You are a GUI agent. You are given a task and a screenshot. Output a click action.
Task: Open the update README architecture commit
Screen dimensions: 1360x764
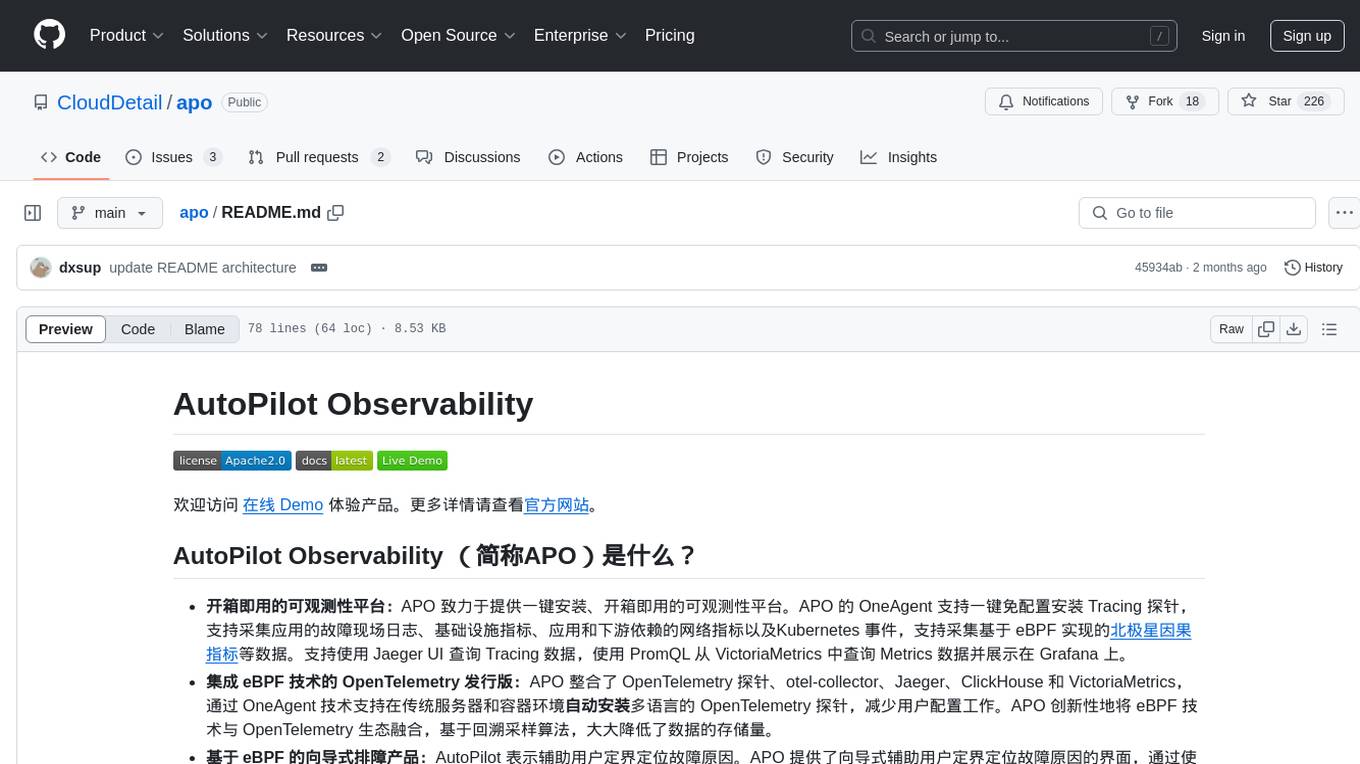203,268
